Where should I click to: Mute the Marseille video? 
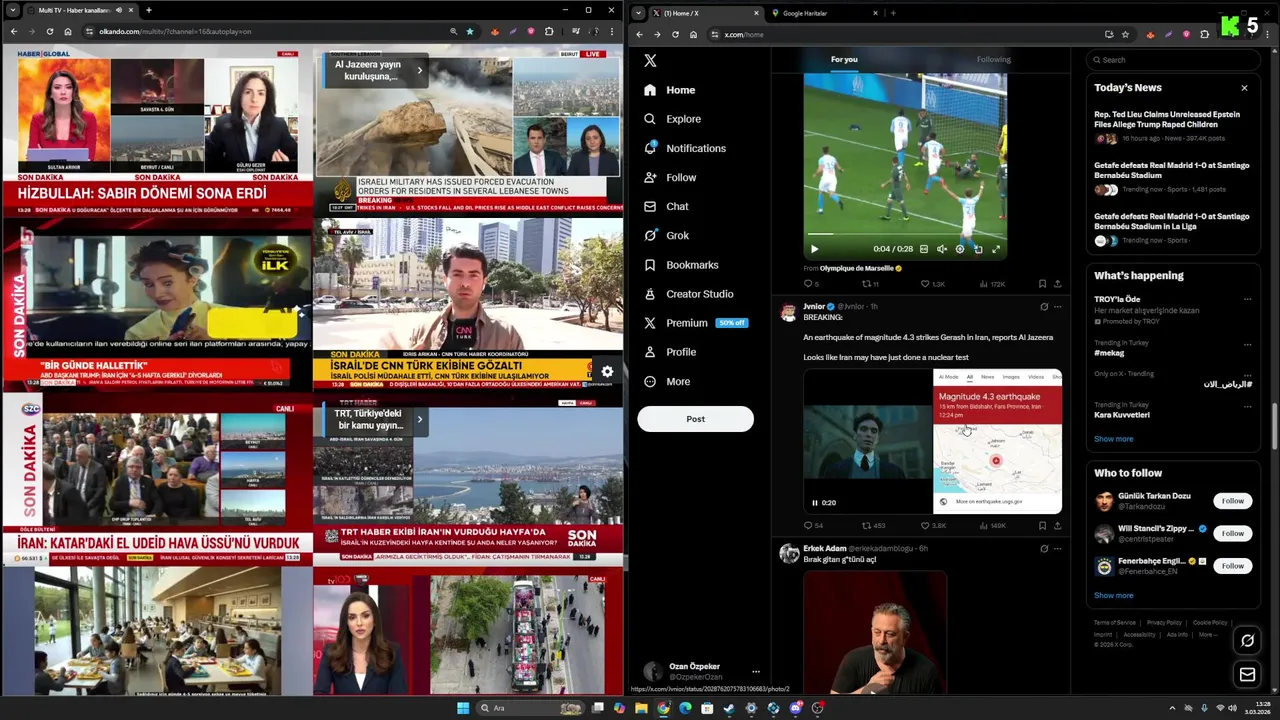(x=941, y=249)
